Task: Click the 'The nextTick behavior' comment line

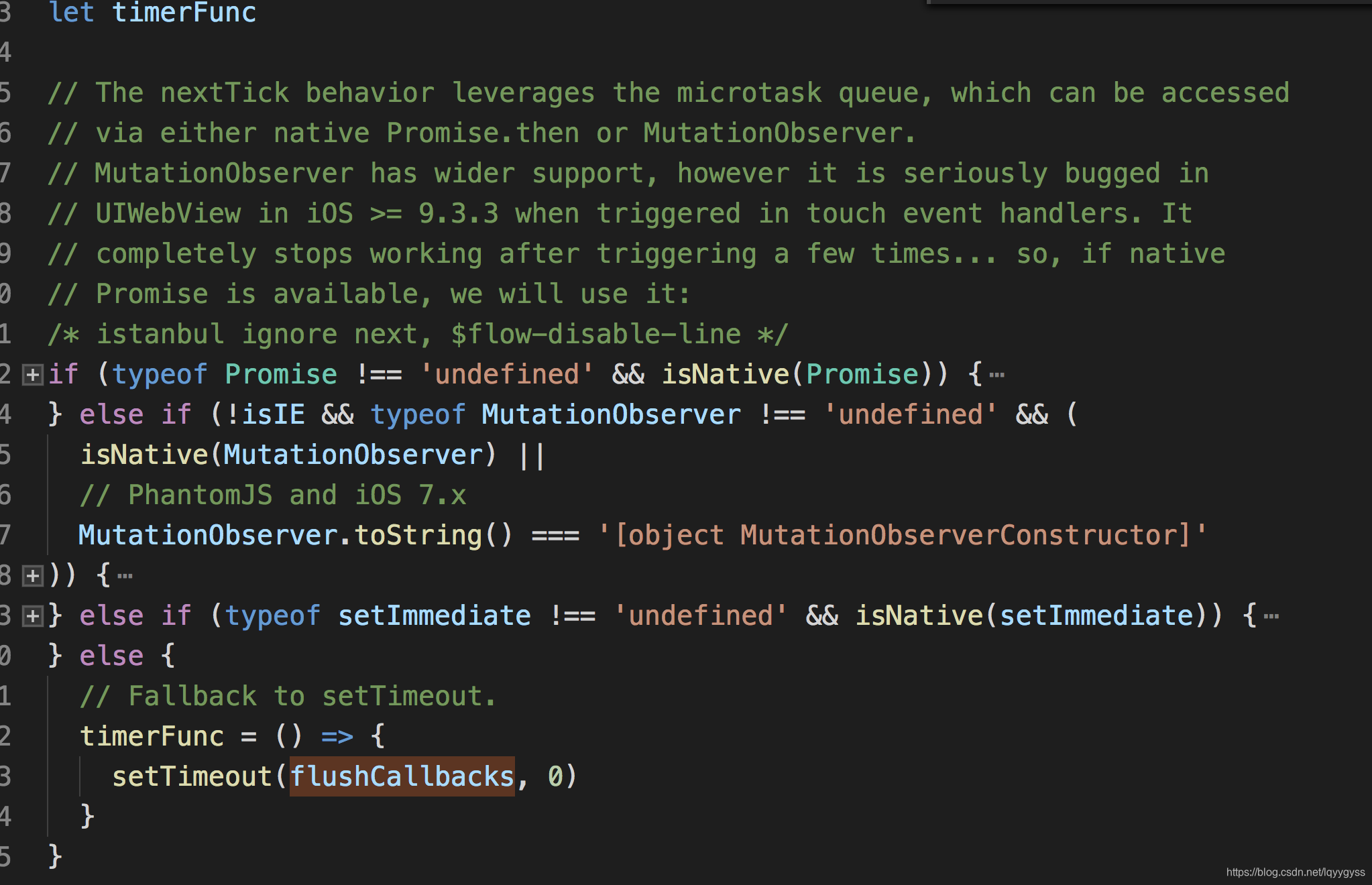Action: [x=669, y=93]
